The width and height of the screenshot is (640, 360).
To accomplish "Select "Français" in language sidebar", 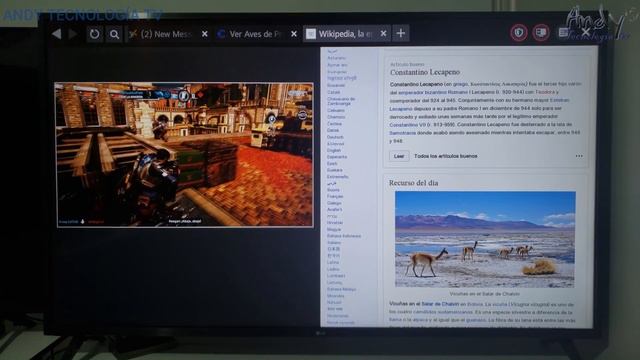I will 335,196.
